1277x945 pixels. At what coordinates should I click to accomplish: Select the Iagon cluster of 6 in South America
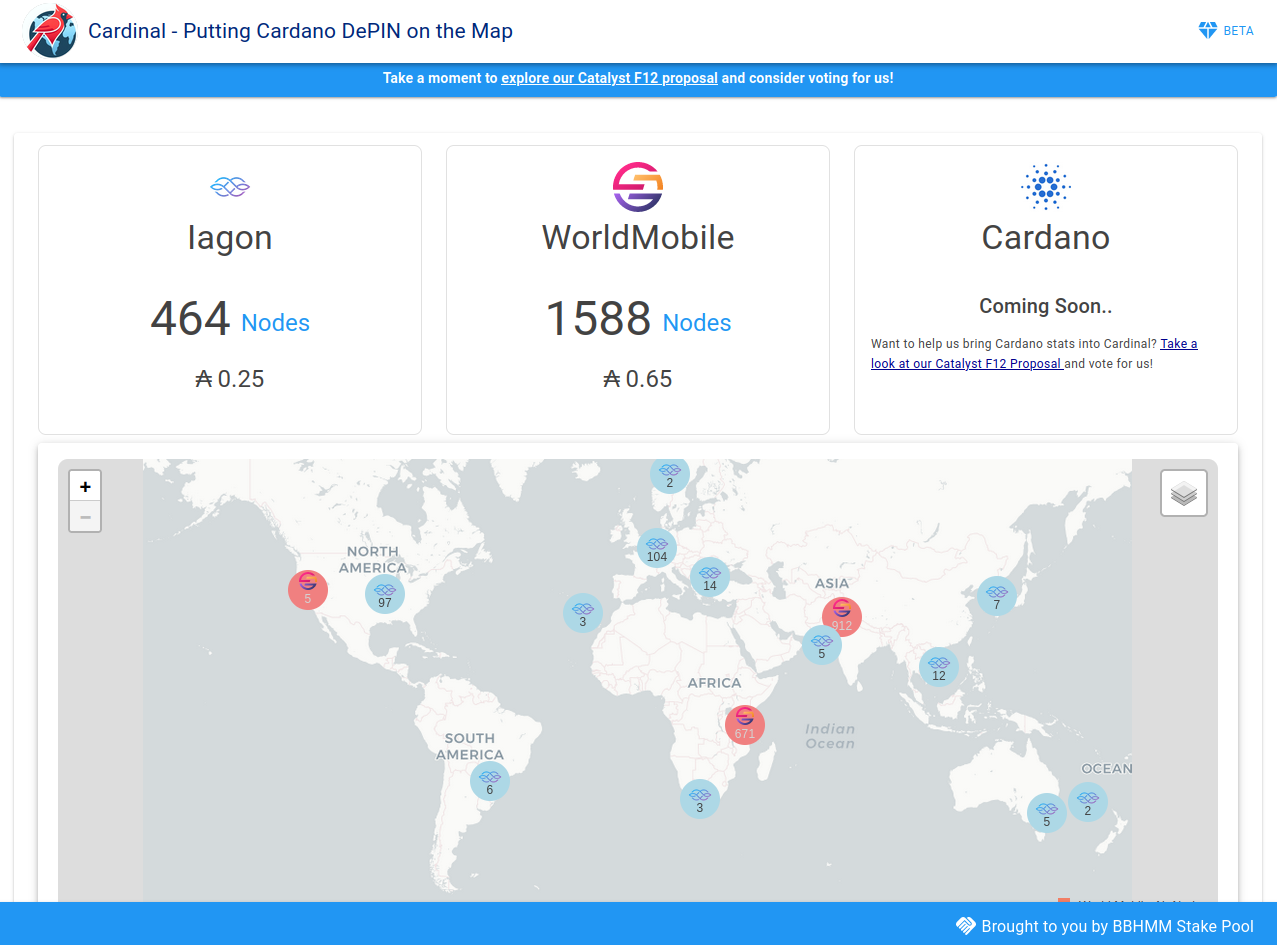[x=489, y=780]
